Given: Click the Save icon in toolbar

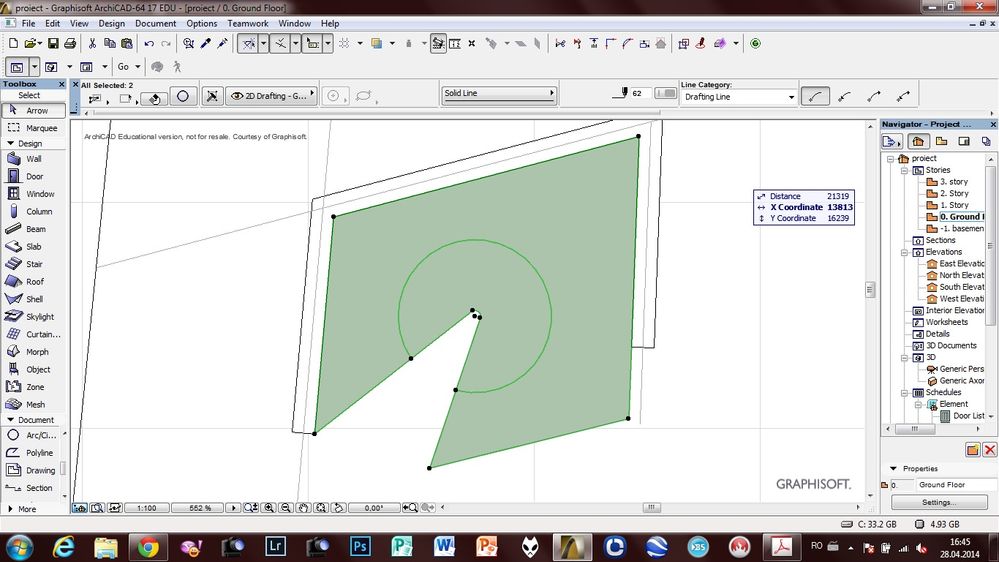Looking at the screenshot, I should click(53, 43).
